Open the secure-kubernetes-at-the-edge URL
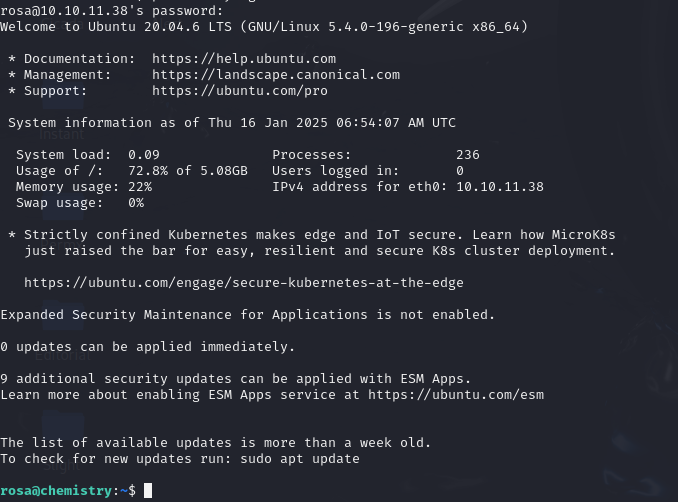Viewport: 678px width, 502px height. pos(244,283)
